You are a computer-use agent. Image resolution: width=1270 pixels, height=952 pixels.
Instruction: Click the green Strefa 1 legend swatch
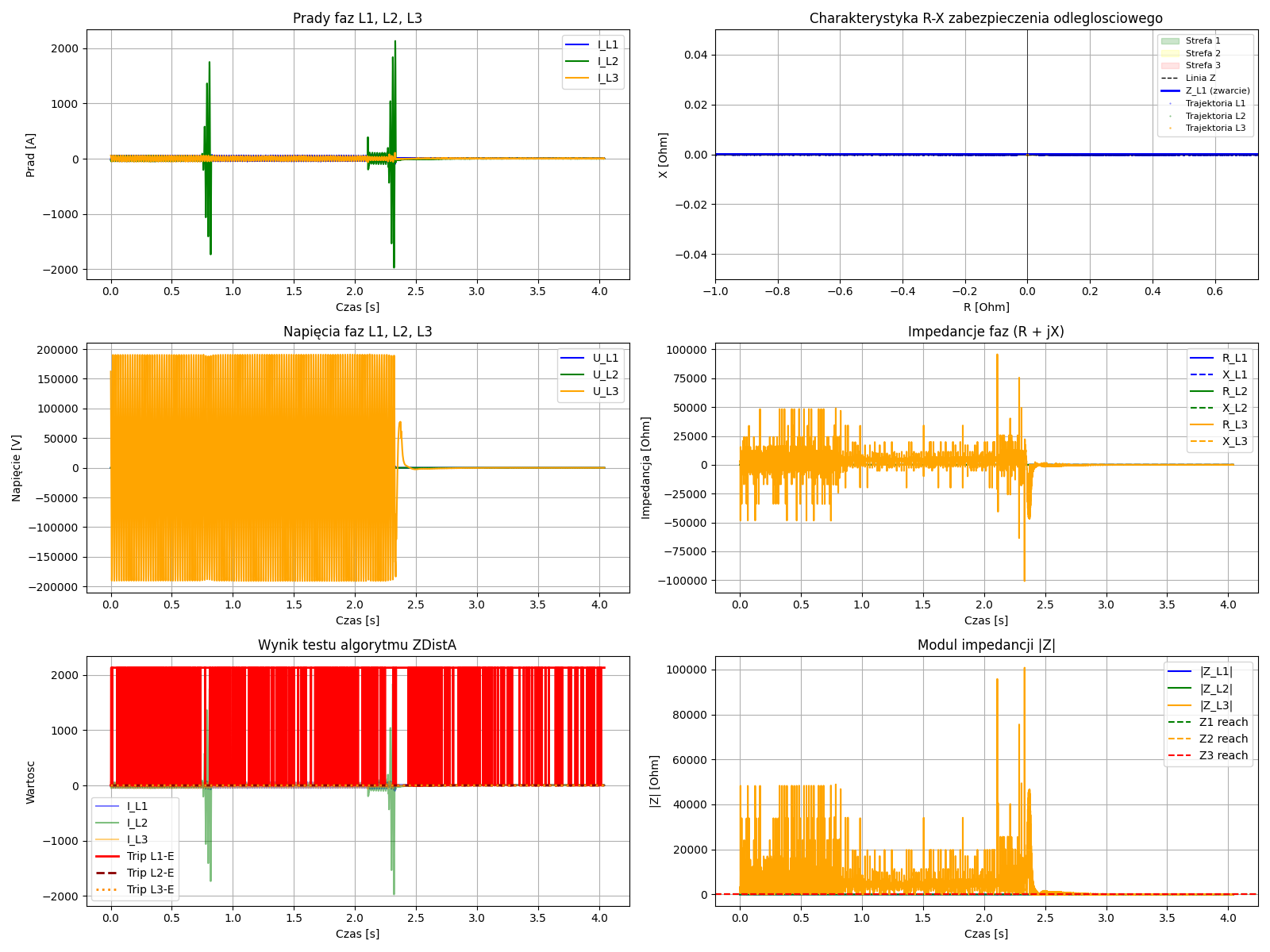click(1170, 40)
